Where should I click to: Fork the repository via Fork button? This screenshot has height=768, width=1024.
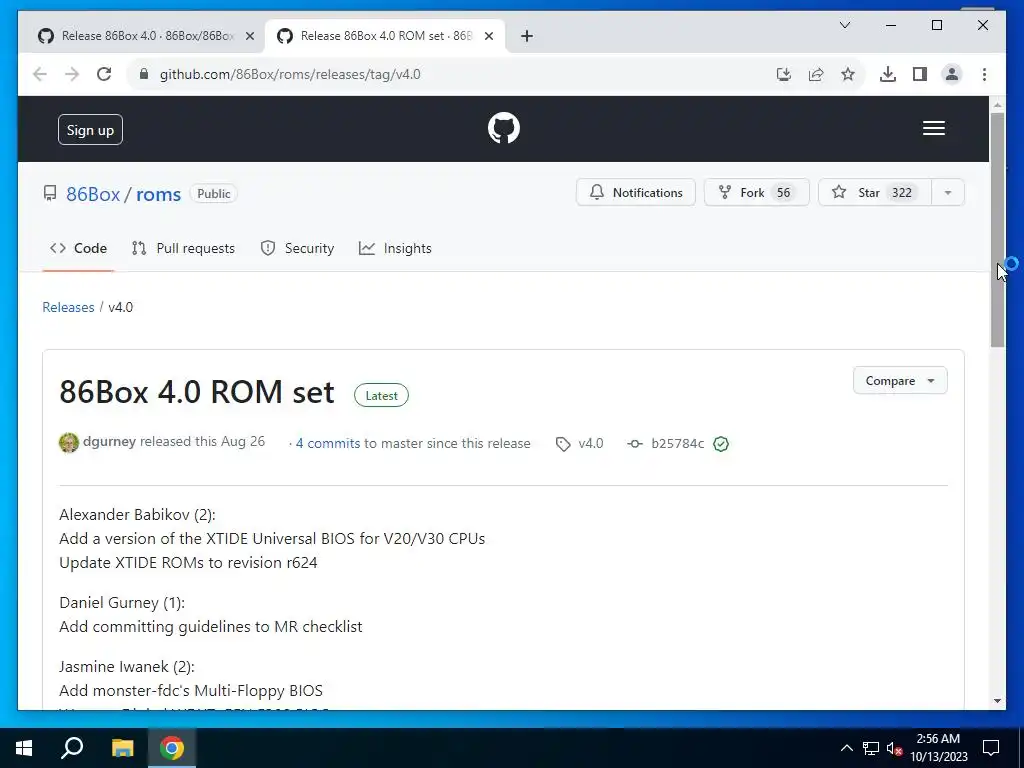tap(756, 193)
